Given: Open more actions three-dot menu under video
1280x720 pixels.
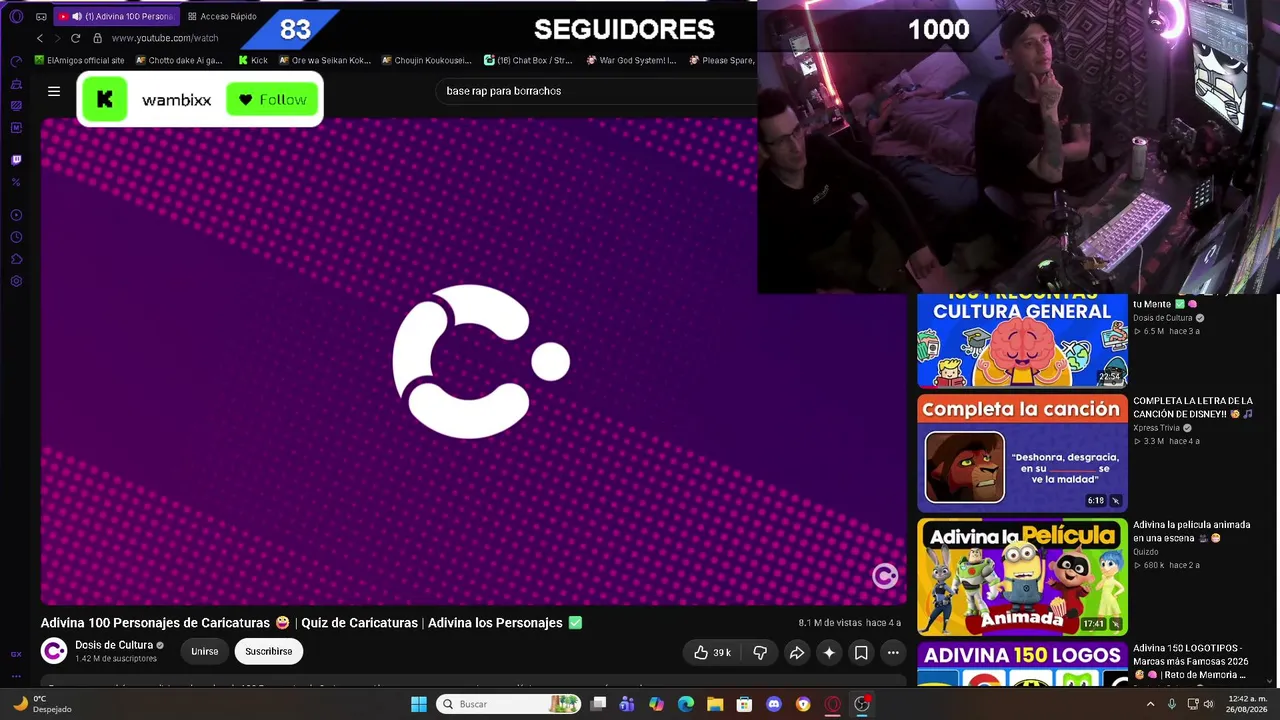Looking at the screenshot, I should click(x=893, y=653).
